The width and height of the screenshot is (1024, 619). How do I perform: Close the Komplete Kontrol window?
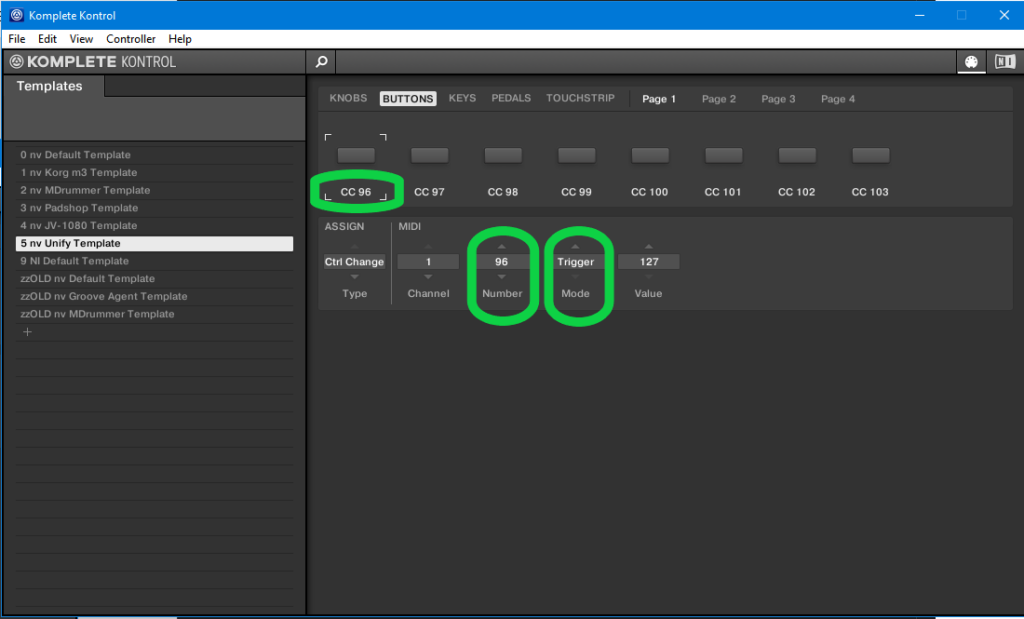(x=1004, y=15)
